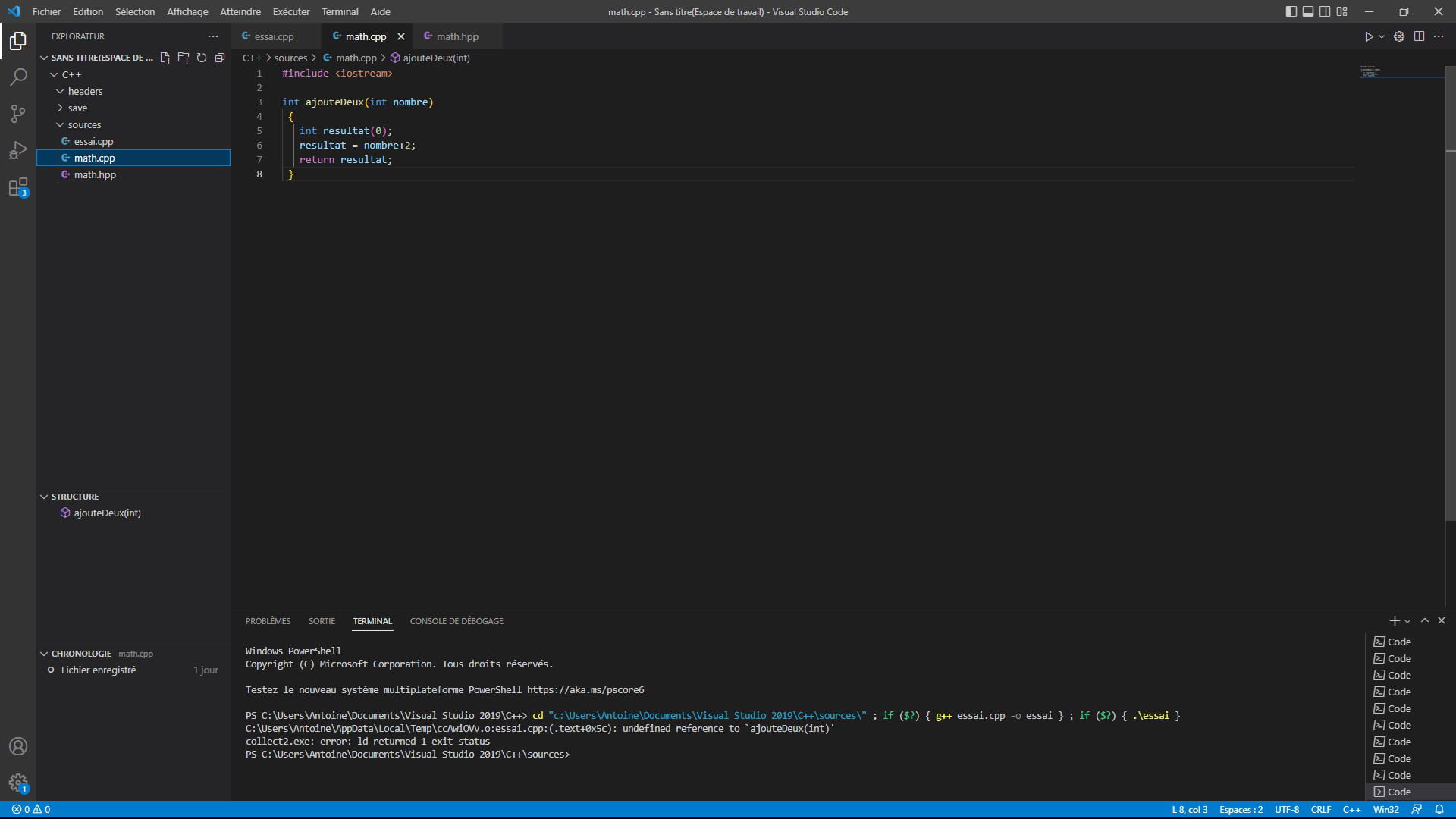The image size is (1456, 819).
Task: Open run options dropdown arrow
Action: [1382, 36]
